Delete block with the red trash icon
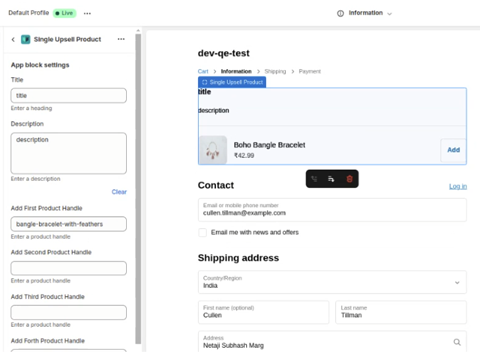Screen dimensions: 480x360 point(349,179)
